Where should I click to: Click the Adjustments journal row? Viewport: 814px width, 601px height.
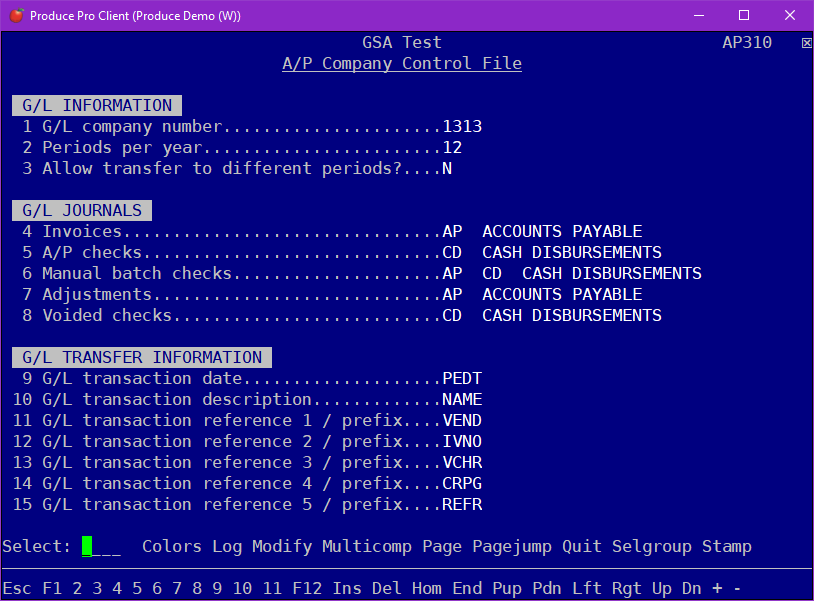coord(332,294)
